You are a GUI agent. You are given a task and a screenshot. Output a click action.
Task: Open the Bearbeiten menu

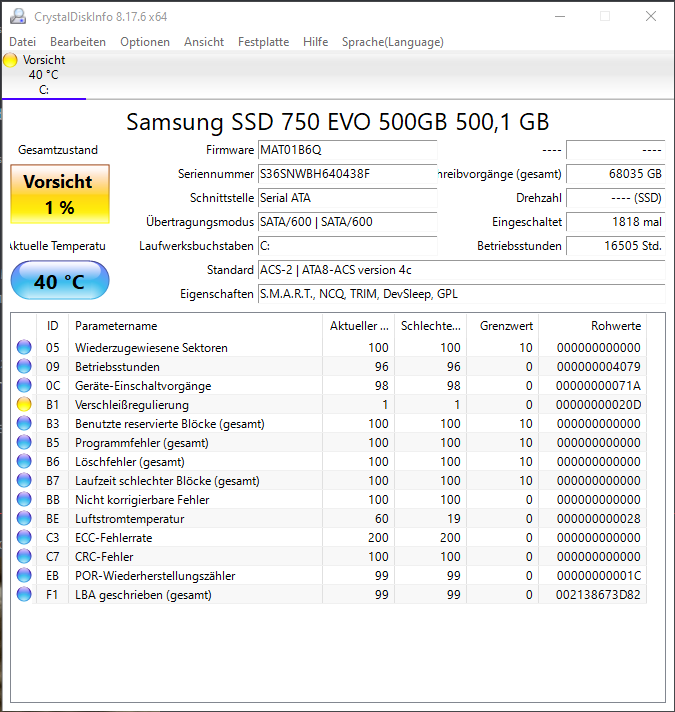click(78, 42)
